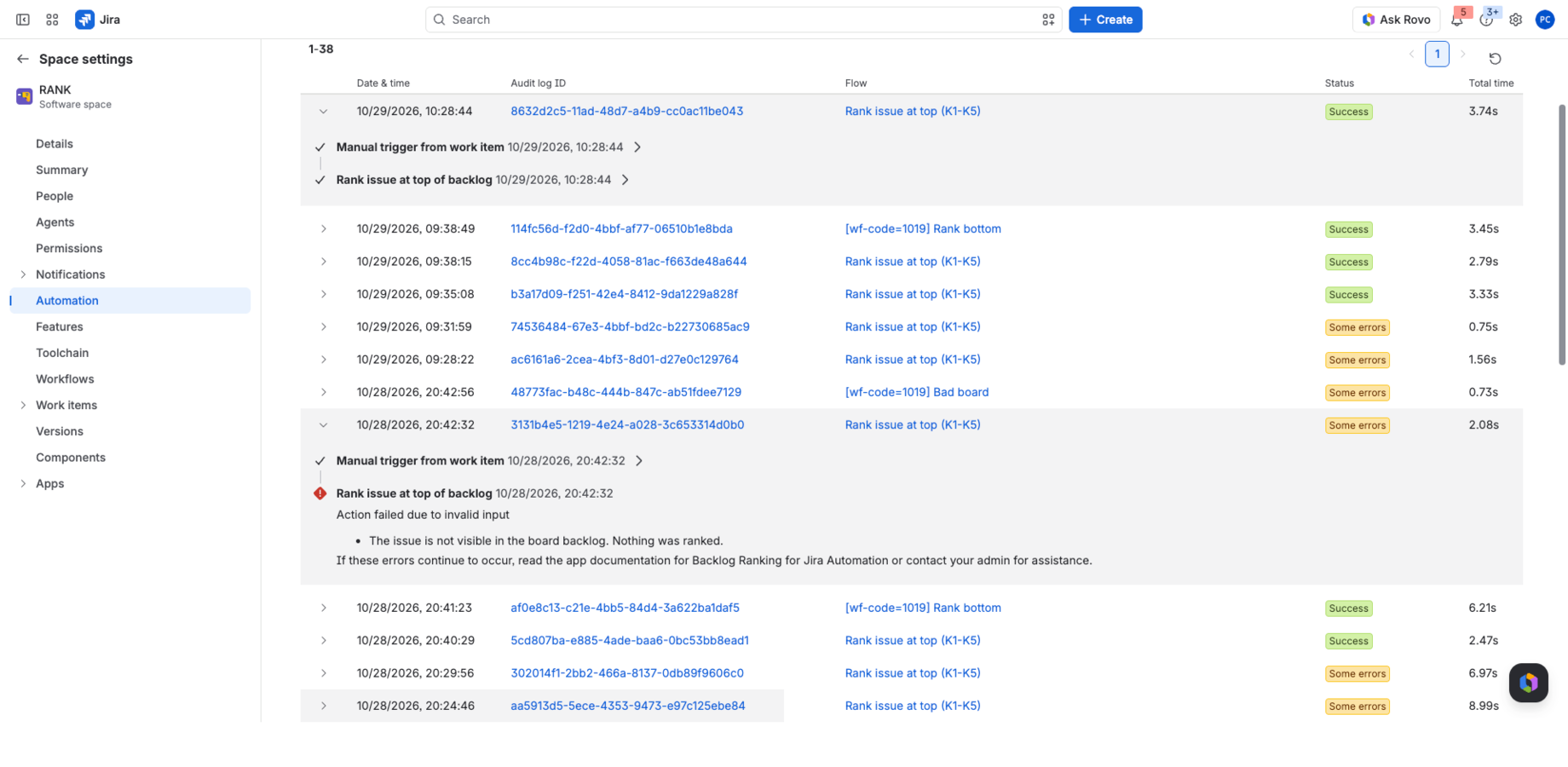Collapse the sidebar with the panel icon
The width and height of the screenshot is (1568, 767).
pos(23,20)
